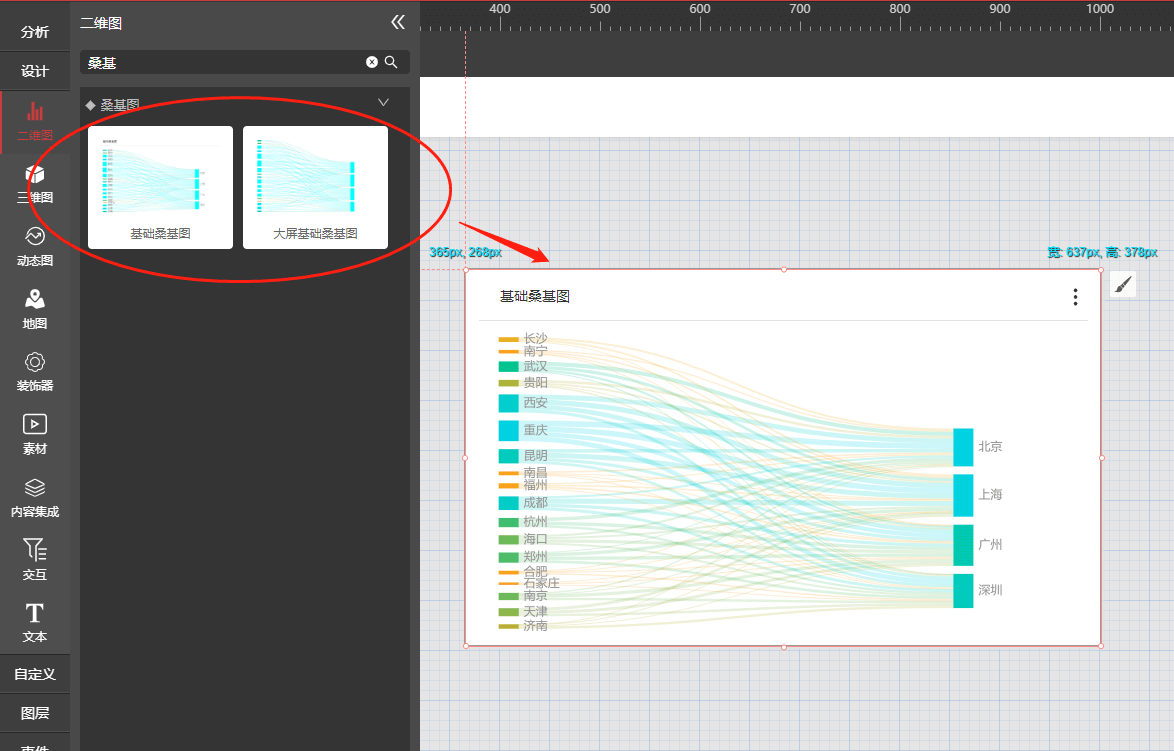Select the 大屏基础桑基图 thumbnail
Viewport: 1174px width, 751px height.
coord(315,187)
